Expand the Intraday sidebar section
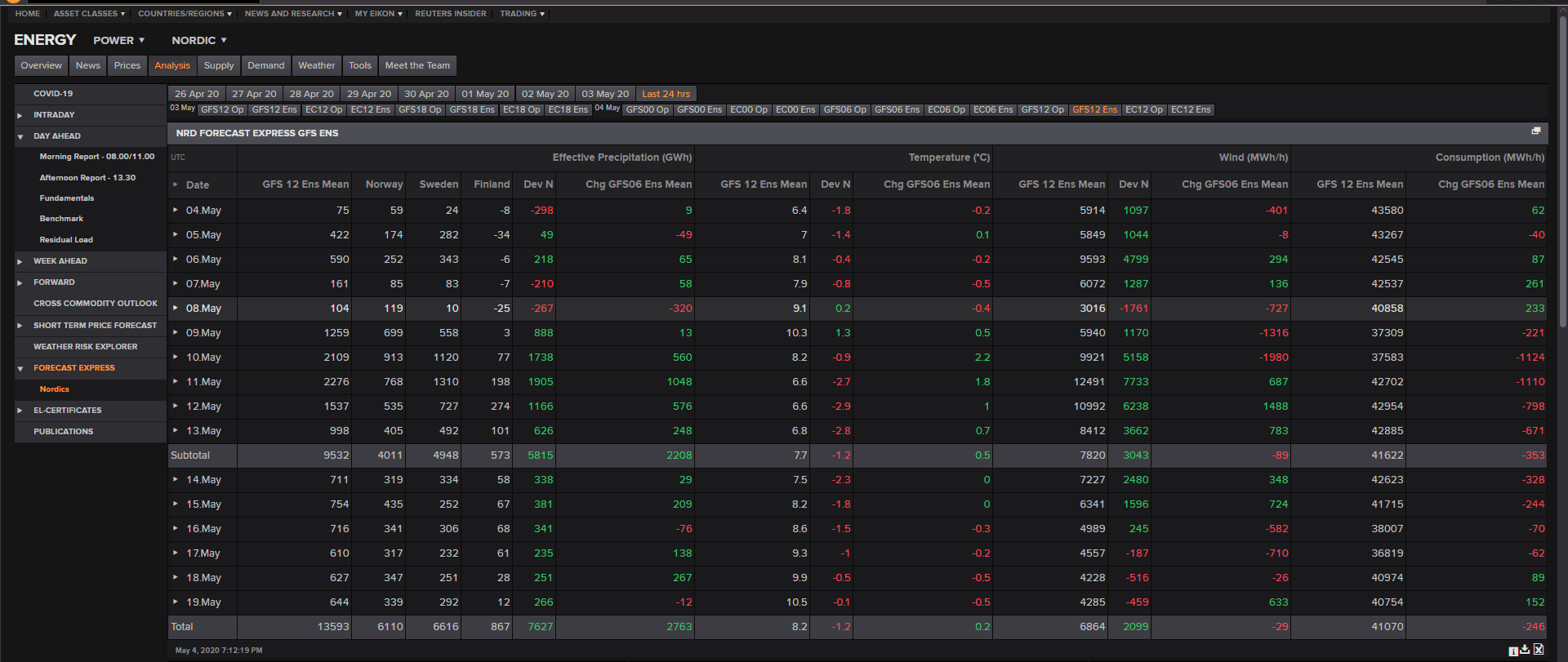 pyautogui.click(x=20, y=116)
